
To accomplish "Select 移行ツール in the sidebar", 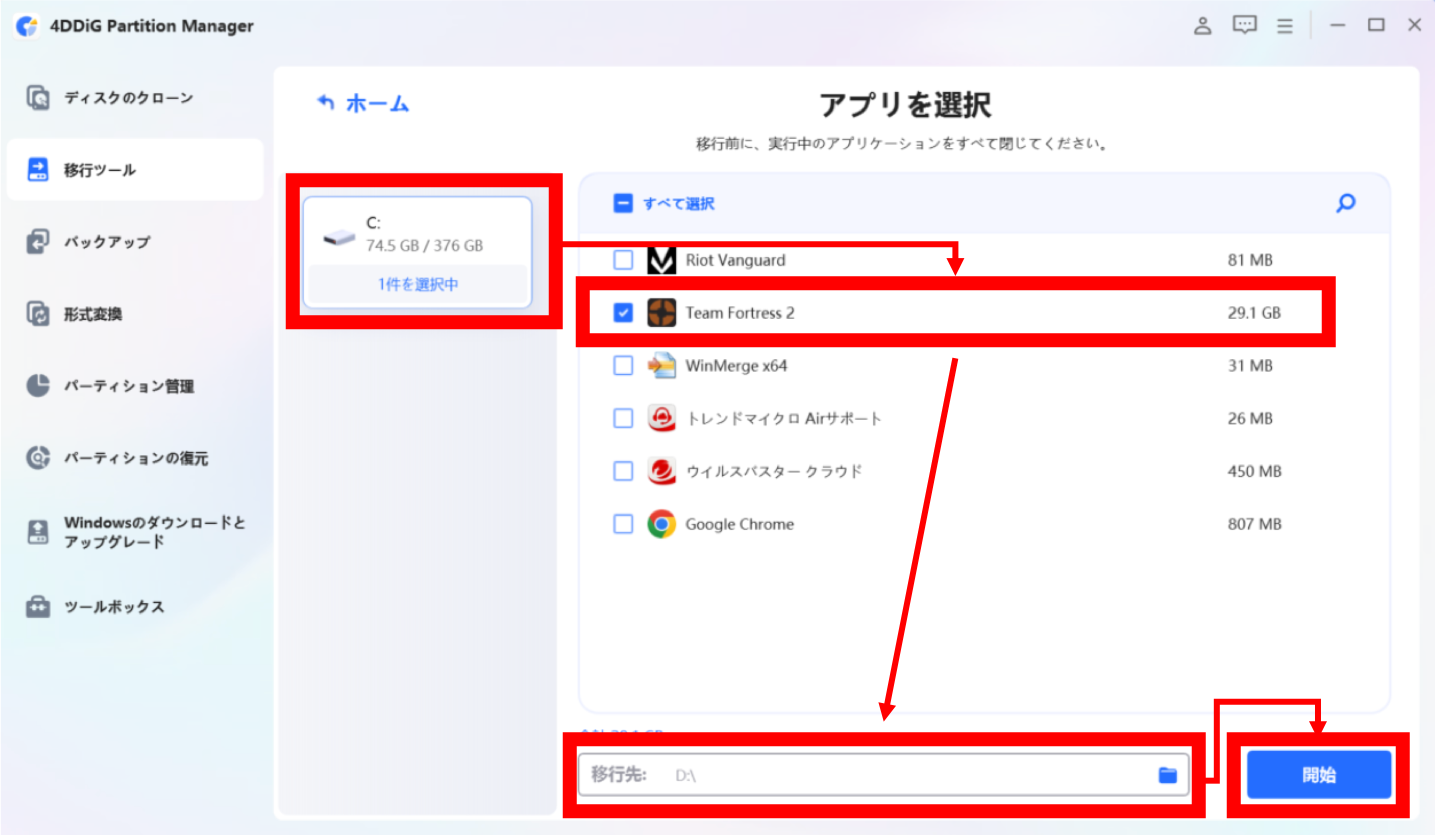I will point(135,170).
